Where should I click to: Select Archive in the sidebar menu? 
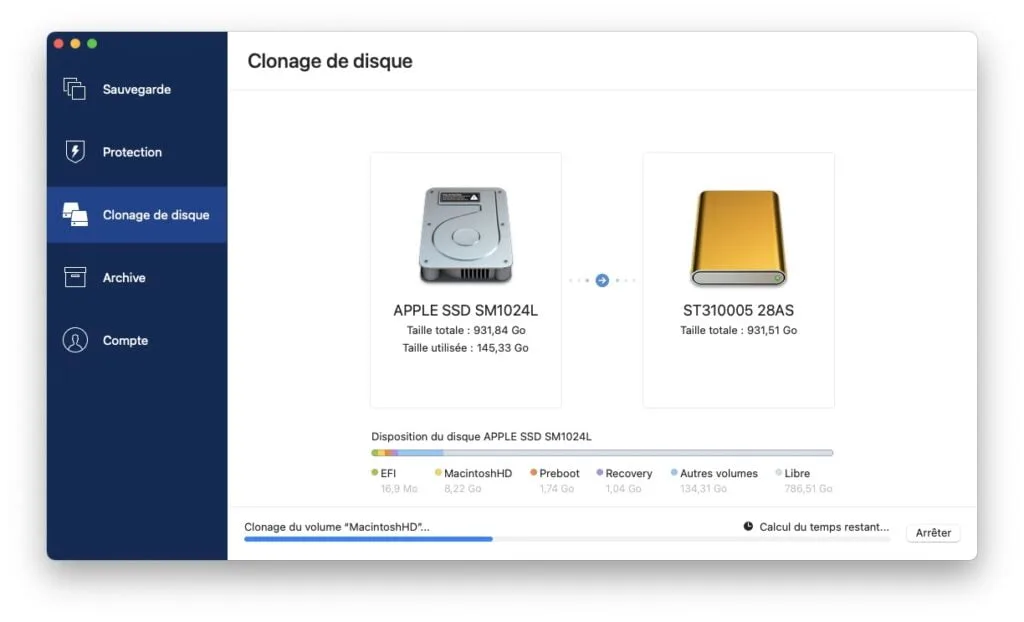click(x=124, y=277)
